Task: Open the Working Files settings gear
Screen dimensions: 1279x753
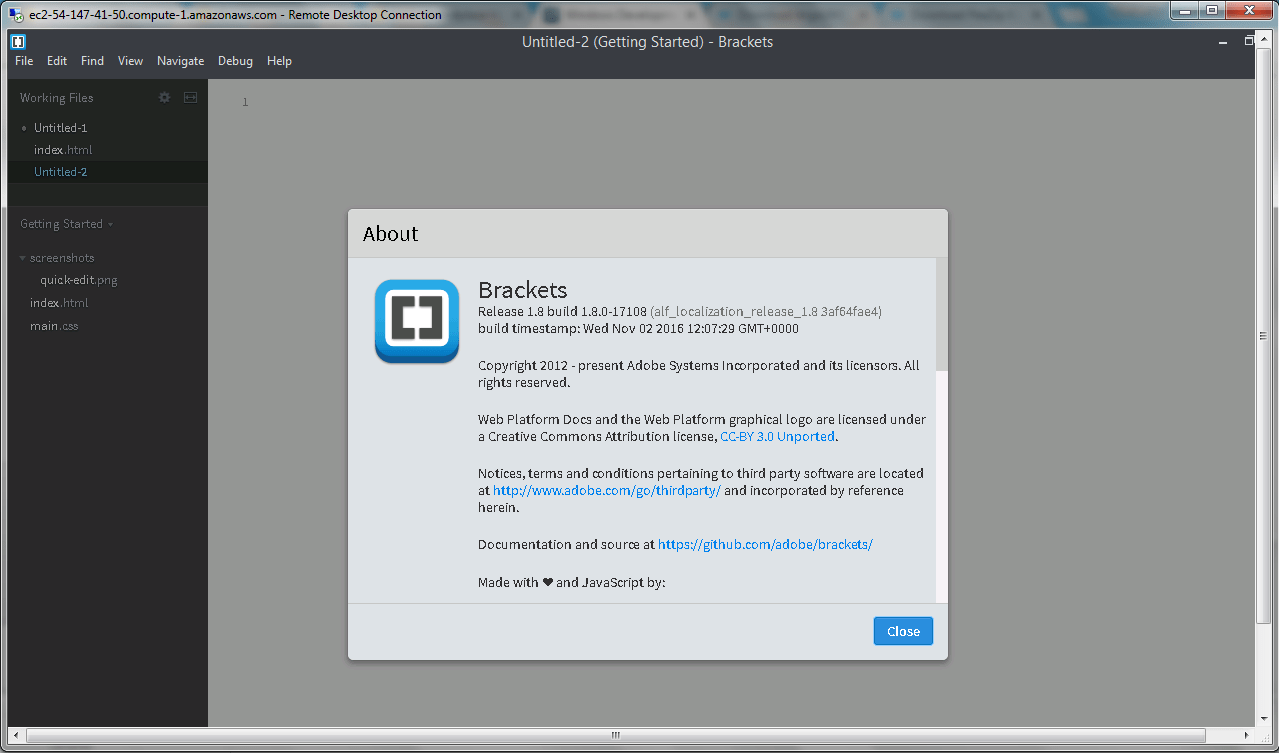Action: [163, 97]
